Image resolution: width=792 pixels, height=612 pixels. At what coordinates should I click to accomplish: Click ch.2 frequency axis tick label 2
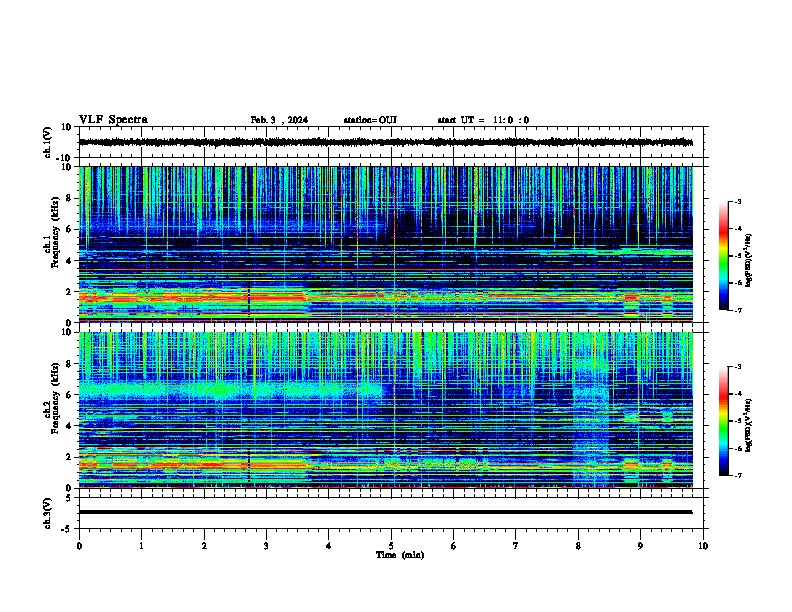[x=70, y=457]
